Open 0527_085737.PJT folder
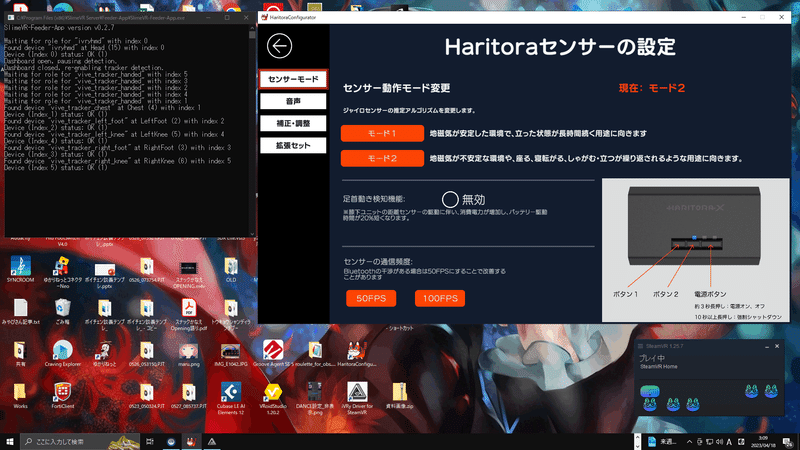 point(189,396)
